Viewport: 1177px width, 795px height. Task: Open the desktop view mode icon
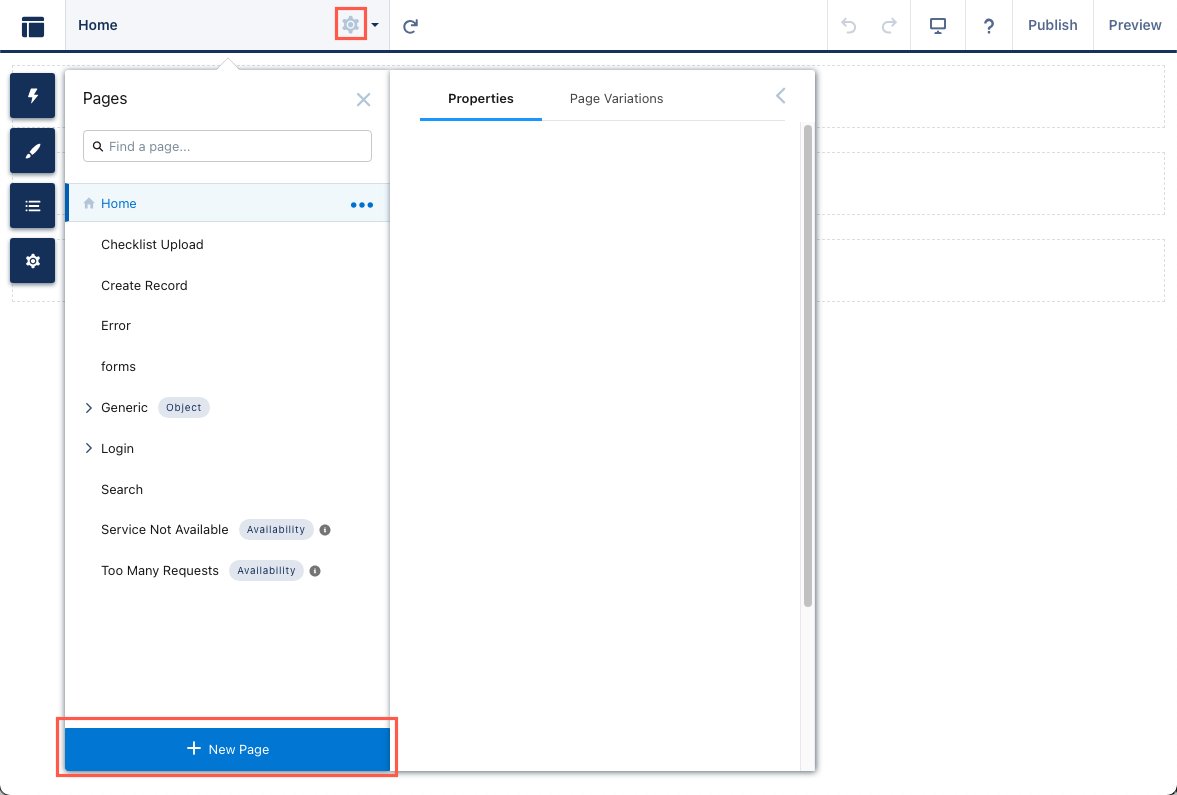pos(938,26)
